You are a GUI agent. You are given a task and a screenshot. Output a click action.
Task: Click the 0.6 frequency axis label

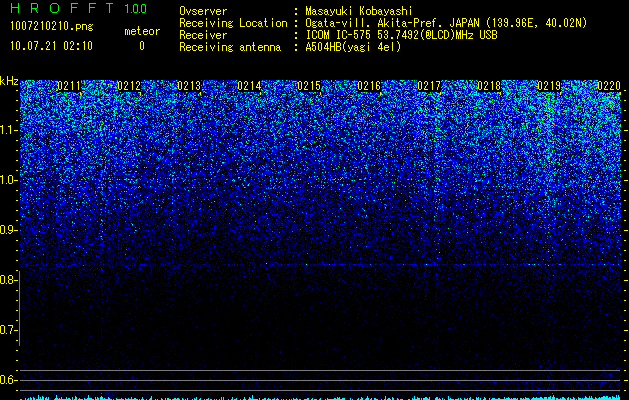pos(7,380)
